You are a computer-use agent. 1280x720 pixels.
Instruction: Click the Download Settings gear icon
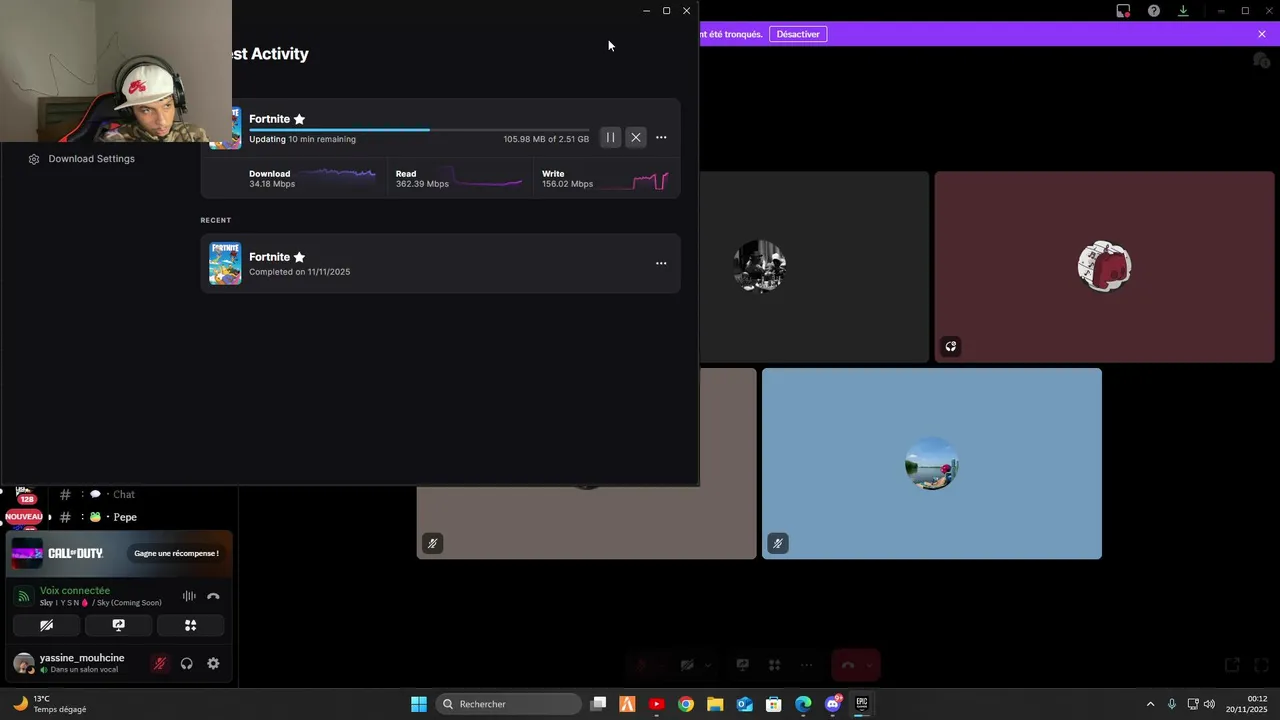coord(34,159)
